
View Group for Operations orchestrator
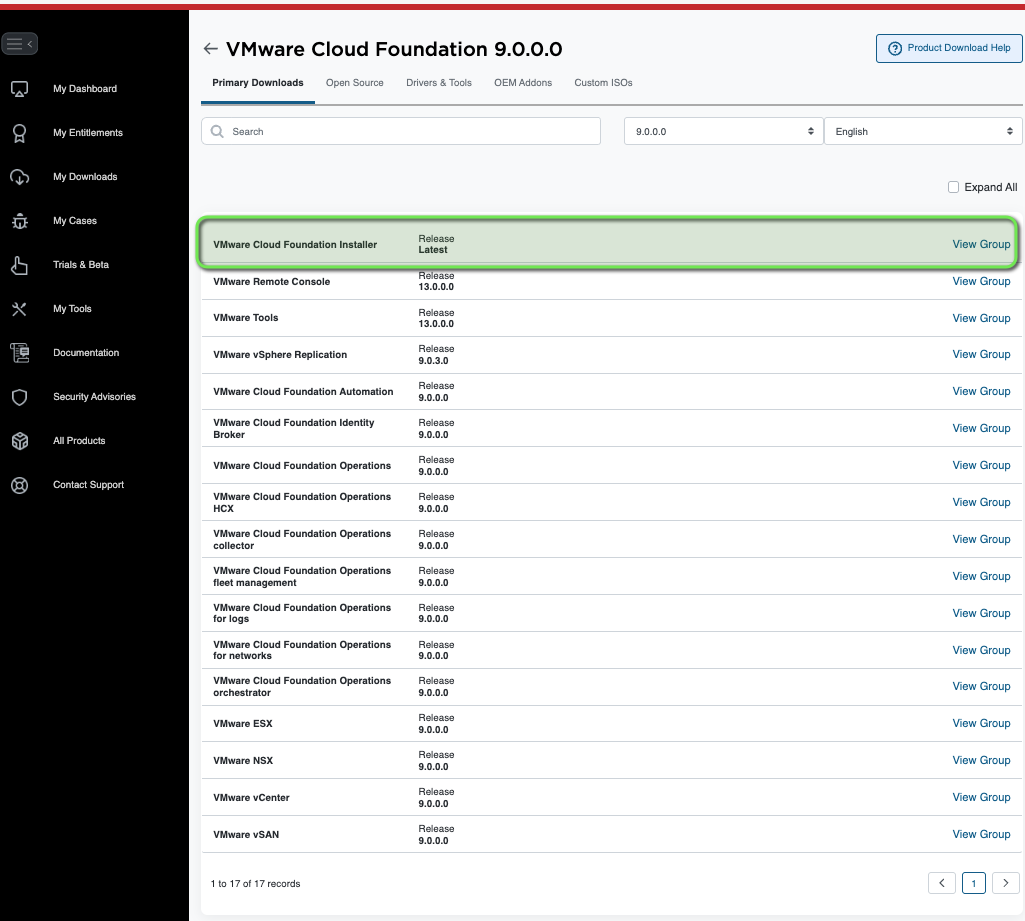pyautogui.click(x=981, y=686)
